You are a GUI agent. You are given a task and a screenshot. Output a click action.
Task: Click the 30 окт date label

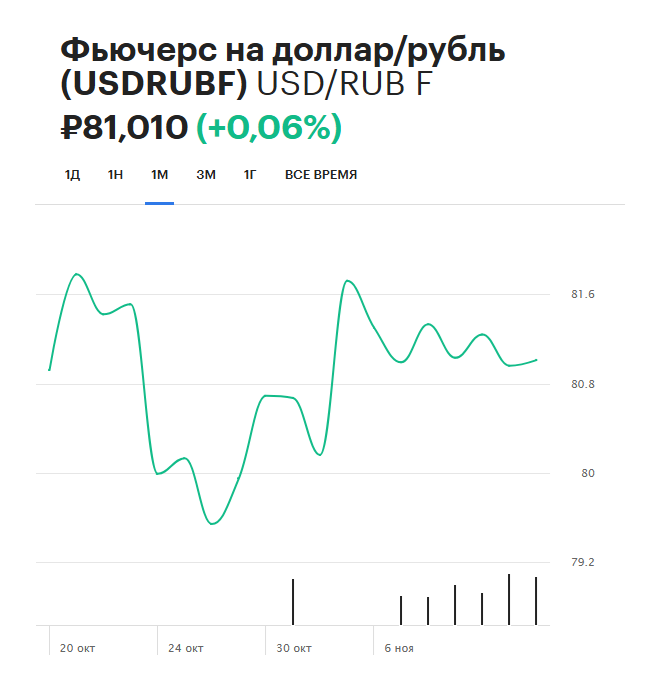click(x=294, y=649)
